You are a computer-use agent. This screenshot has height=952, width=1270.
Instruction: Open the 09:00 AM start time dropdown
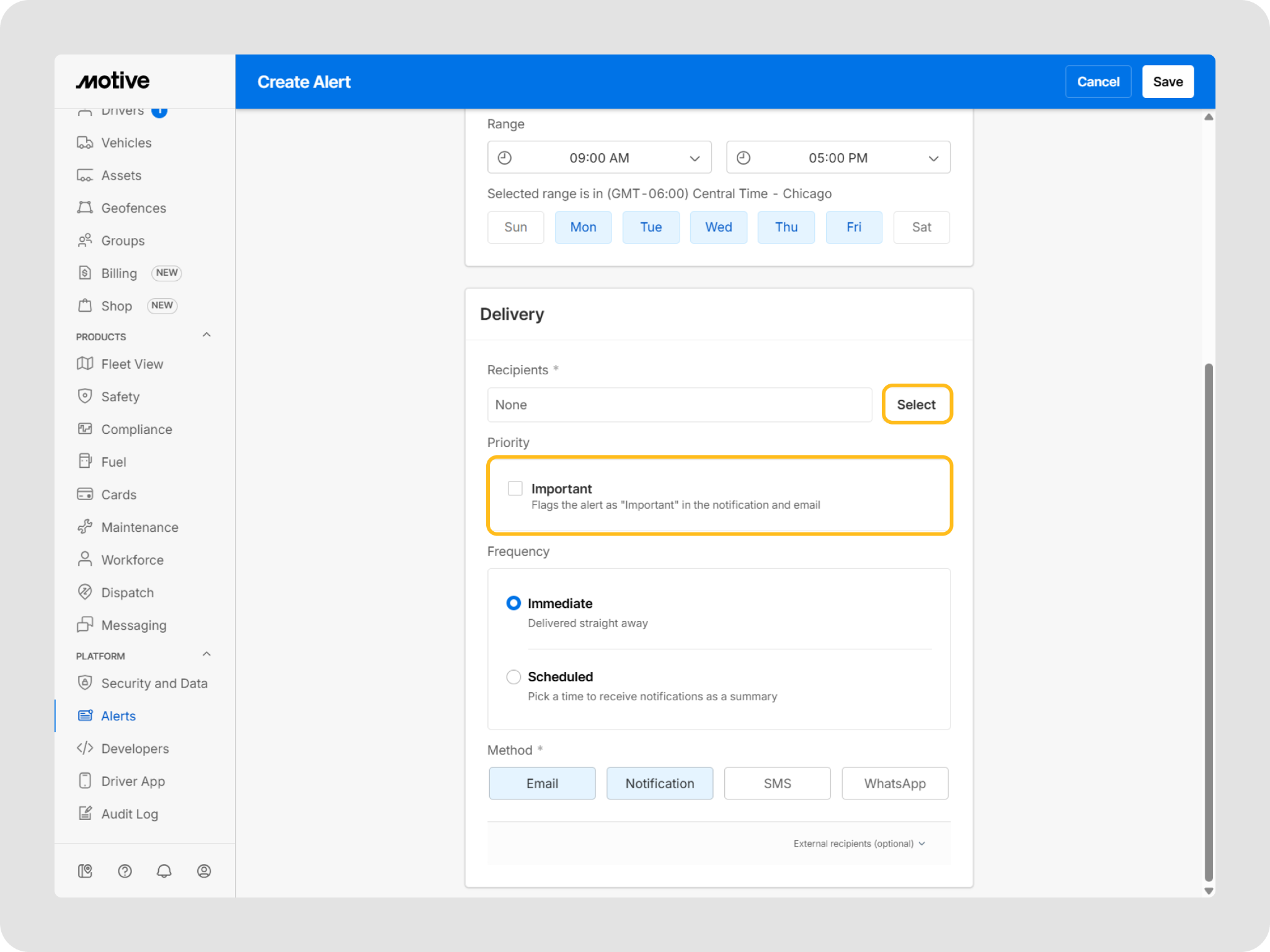(x=599, y=157)
